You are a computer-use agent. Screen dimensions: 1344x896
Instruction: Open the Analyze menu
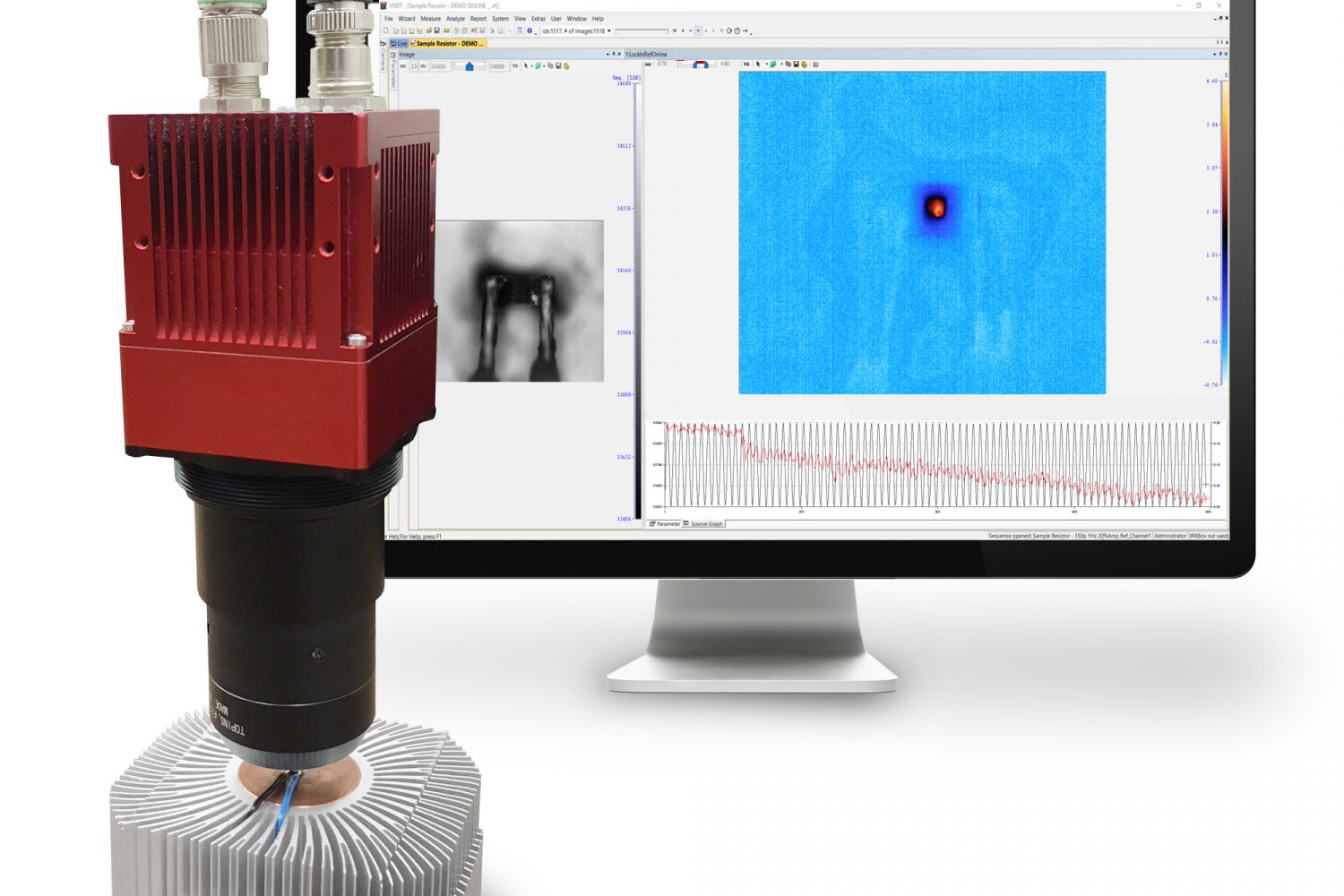tap(455, 19)
